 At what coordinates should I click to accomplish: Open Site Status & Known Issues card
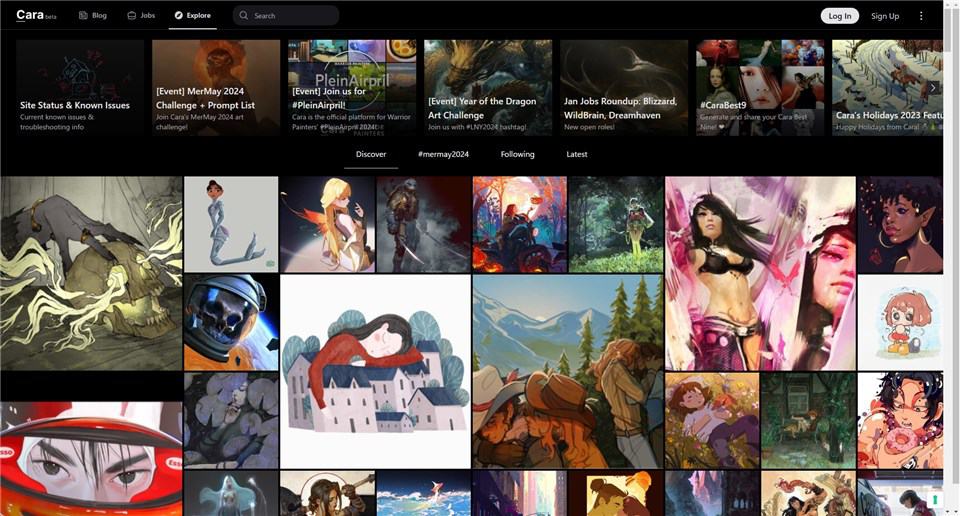coord(80,88)
